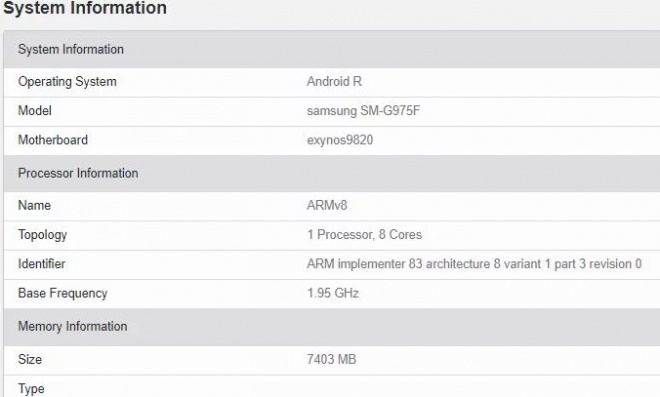Click the Operating System label
Image resolution: width=660 pixels, height=397 pixels.
click(67, 82)
